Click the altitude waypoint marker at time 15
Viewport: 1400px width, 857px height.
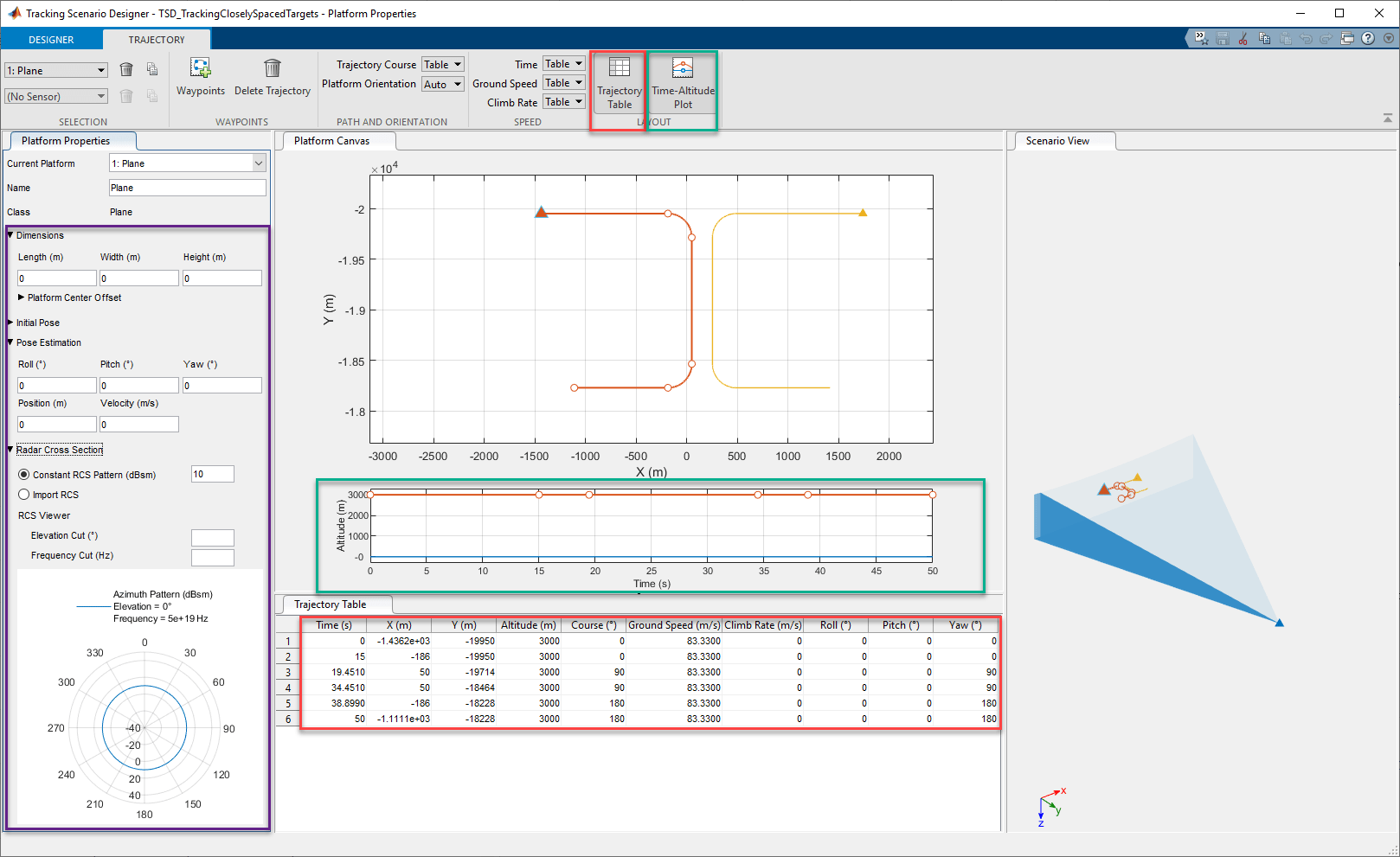(539, 495)
